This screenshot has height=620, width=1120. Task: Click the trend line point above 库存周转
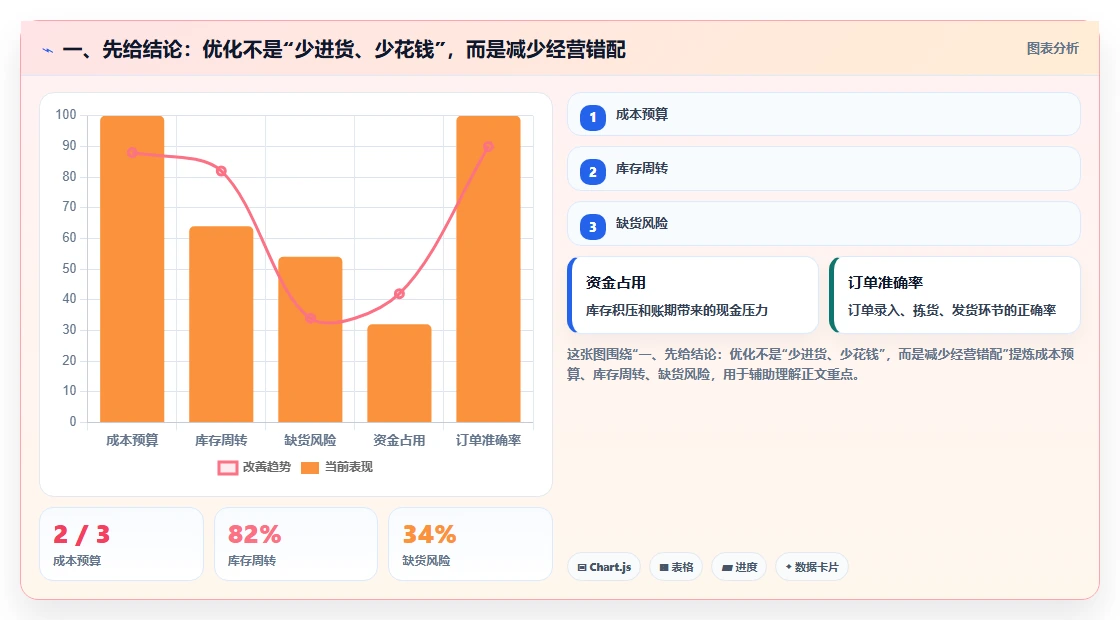pyautogui.click(x=221, y=171)
